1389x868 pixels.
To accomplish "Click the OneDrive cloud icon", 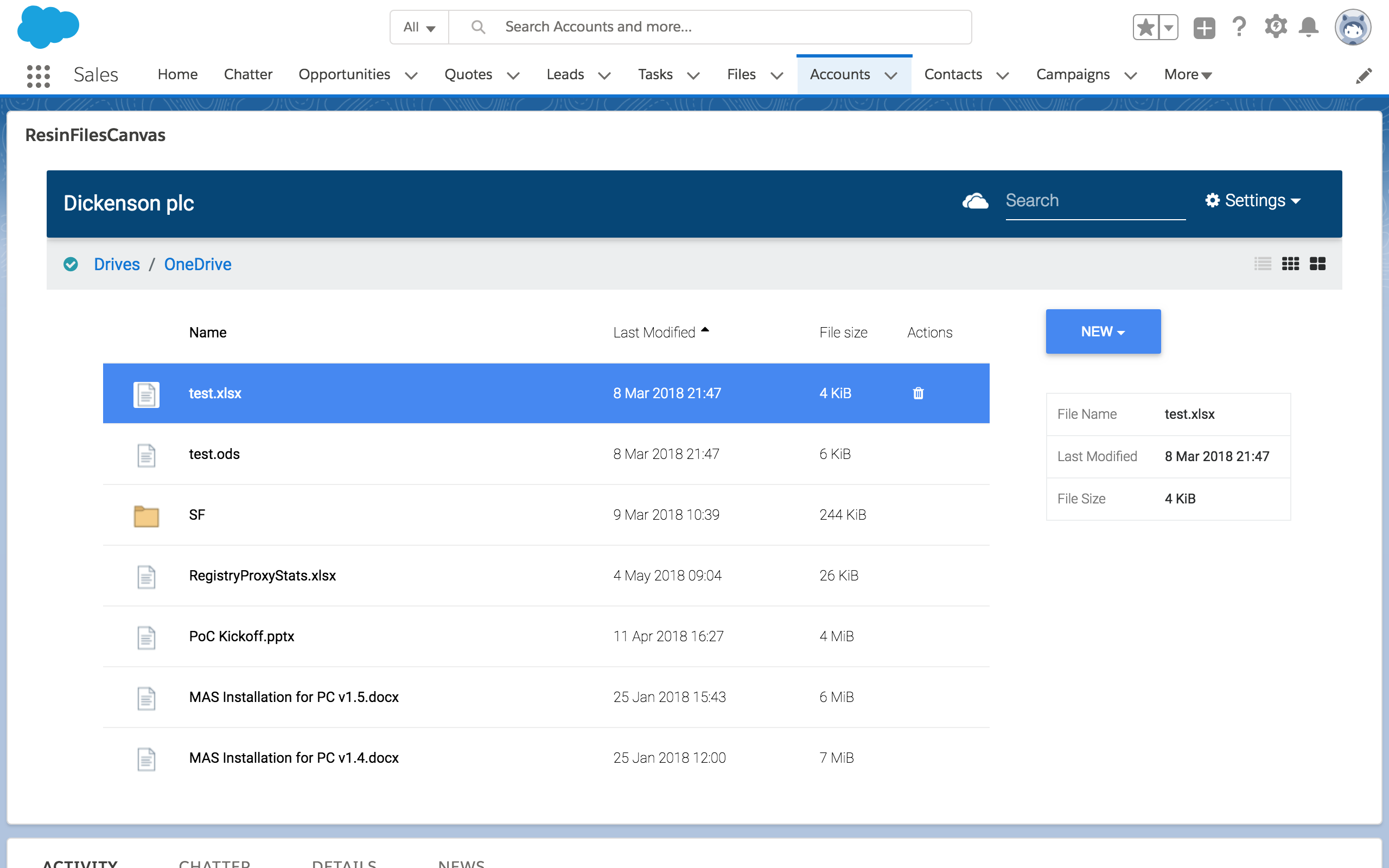I will click(x=975, y=201).
